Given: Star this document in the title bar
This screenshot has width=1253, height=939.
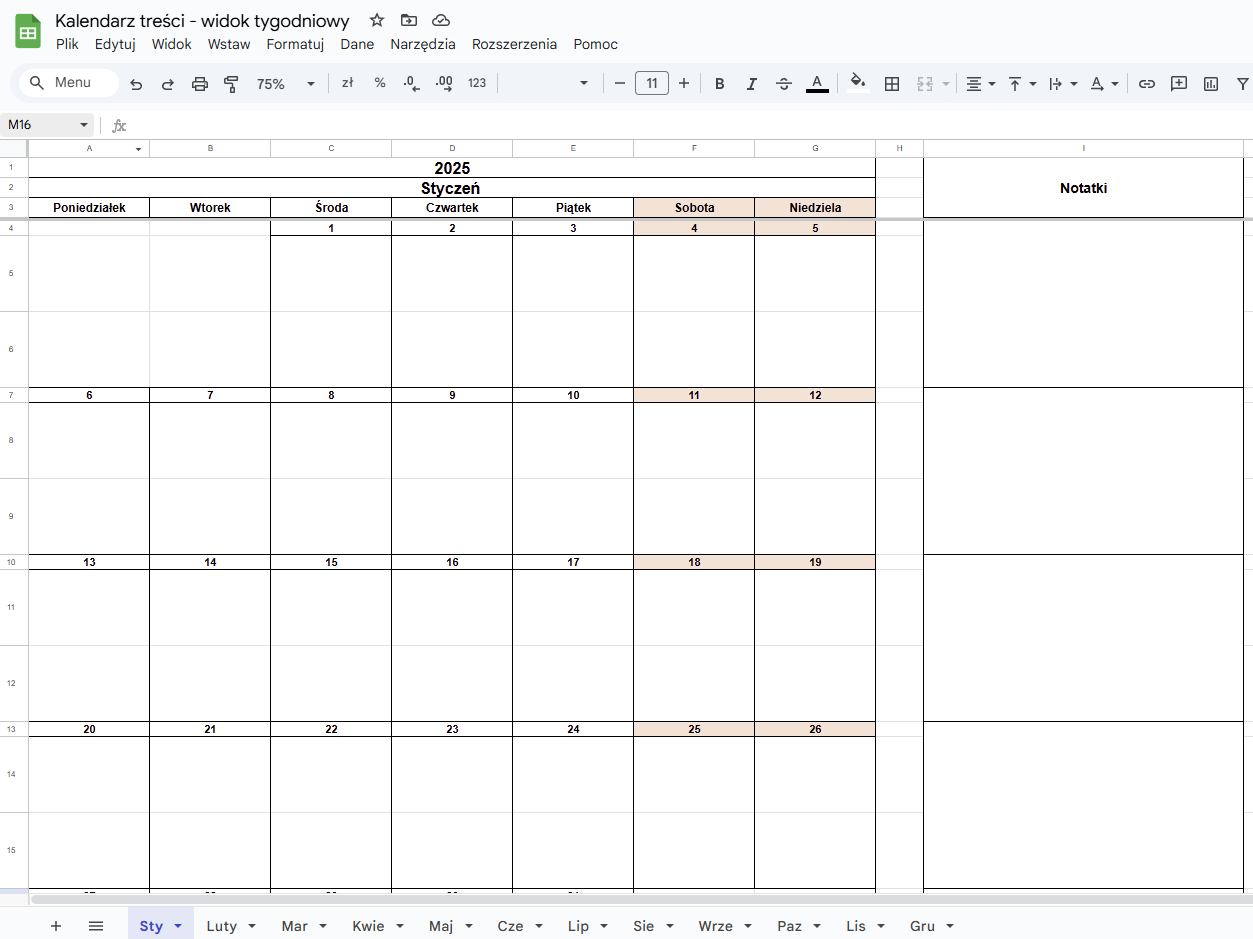Looking at the screenshot, I should [x=377, y=20].
